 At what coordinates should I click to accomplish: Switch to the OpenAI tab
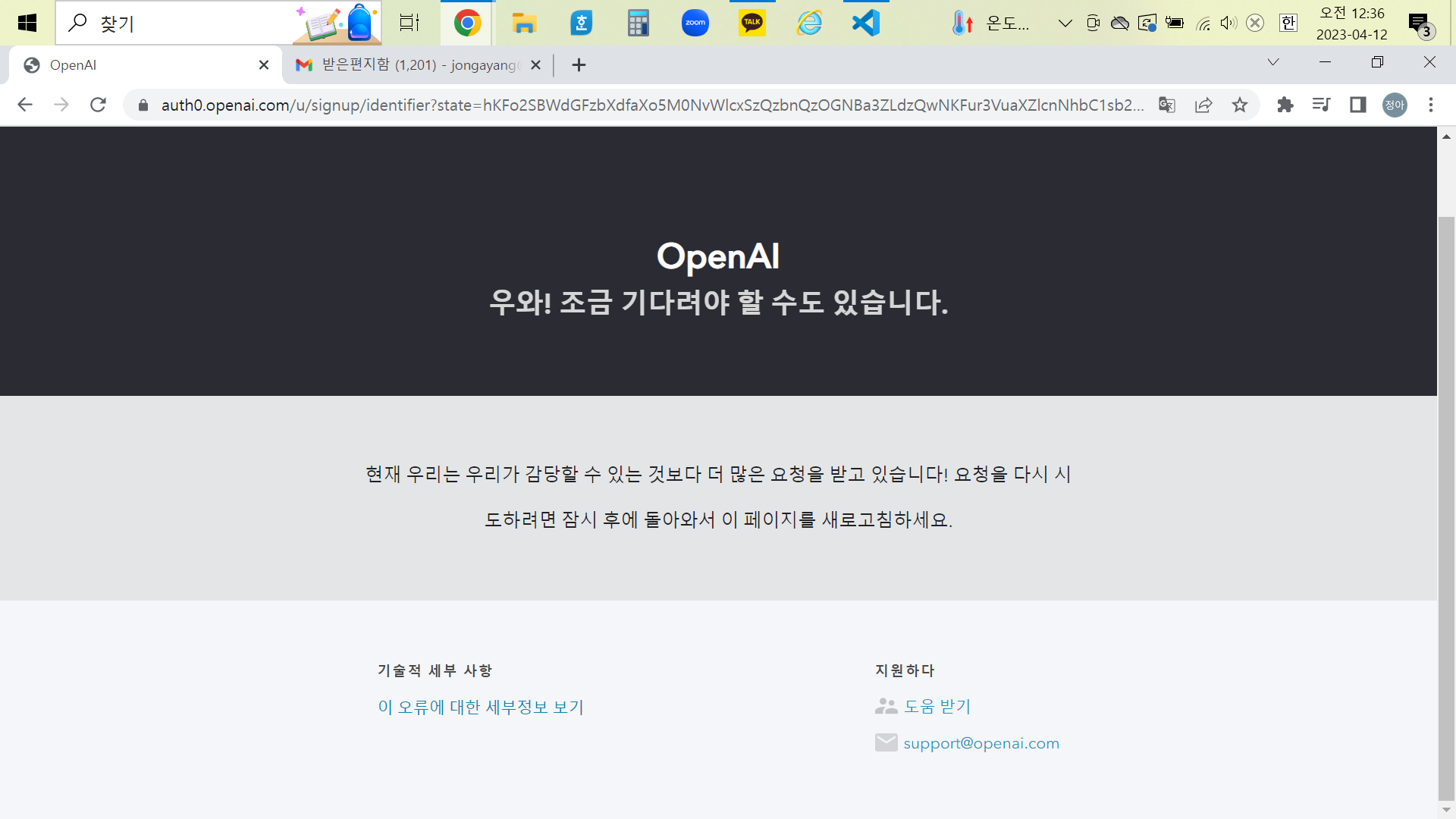coord(144,65)
